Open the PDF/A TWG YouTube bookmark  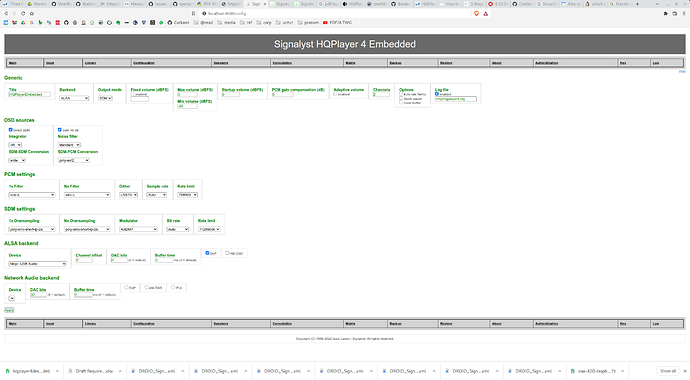(x=337, y=22)
